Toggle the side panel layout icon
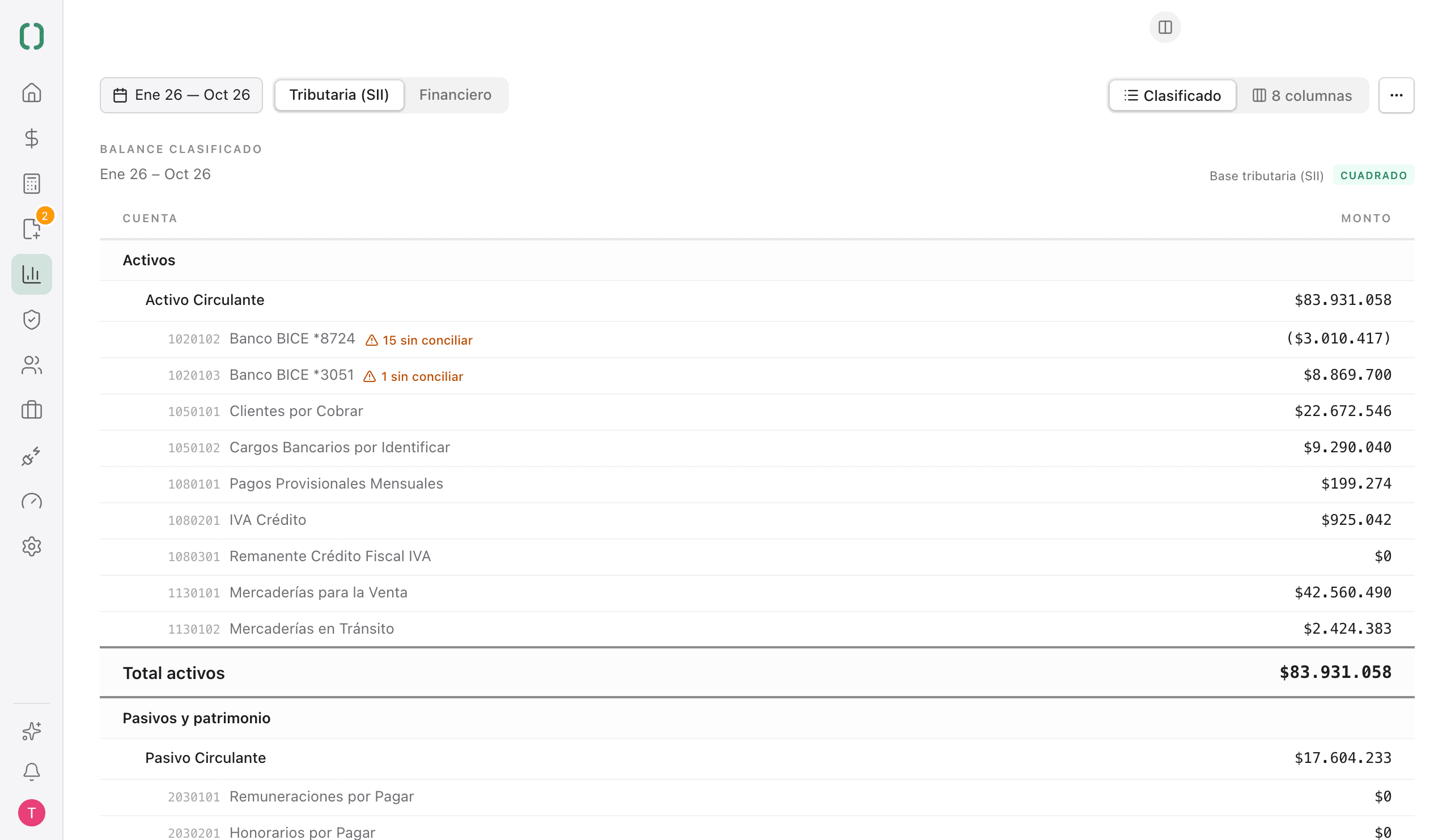Viewport: 1451px width, 840px height. 1165,27
